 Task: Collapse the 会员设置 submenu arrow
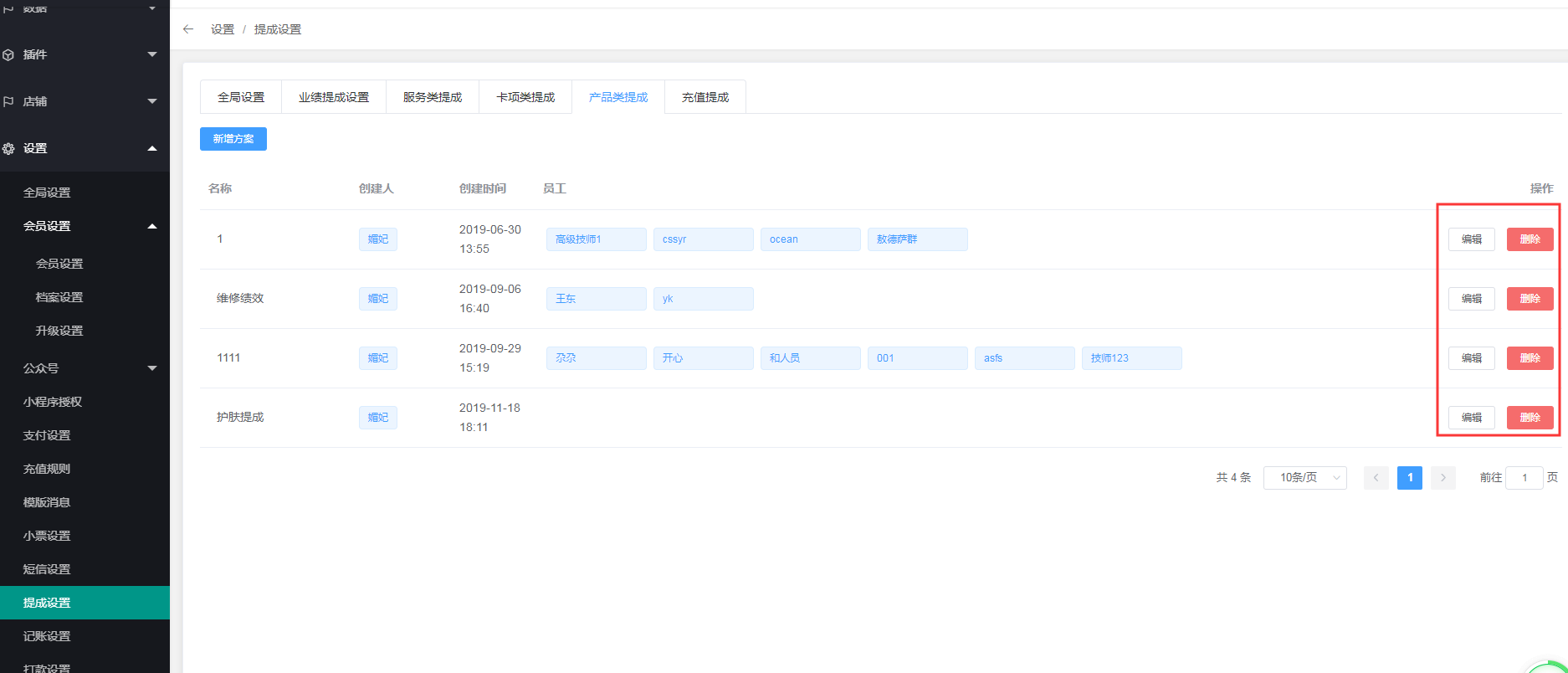click(152, 226)
